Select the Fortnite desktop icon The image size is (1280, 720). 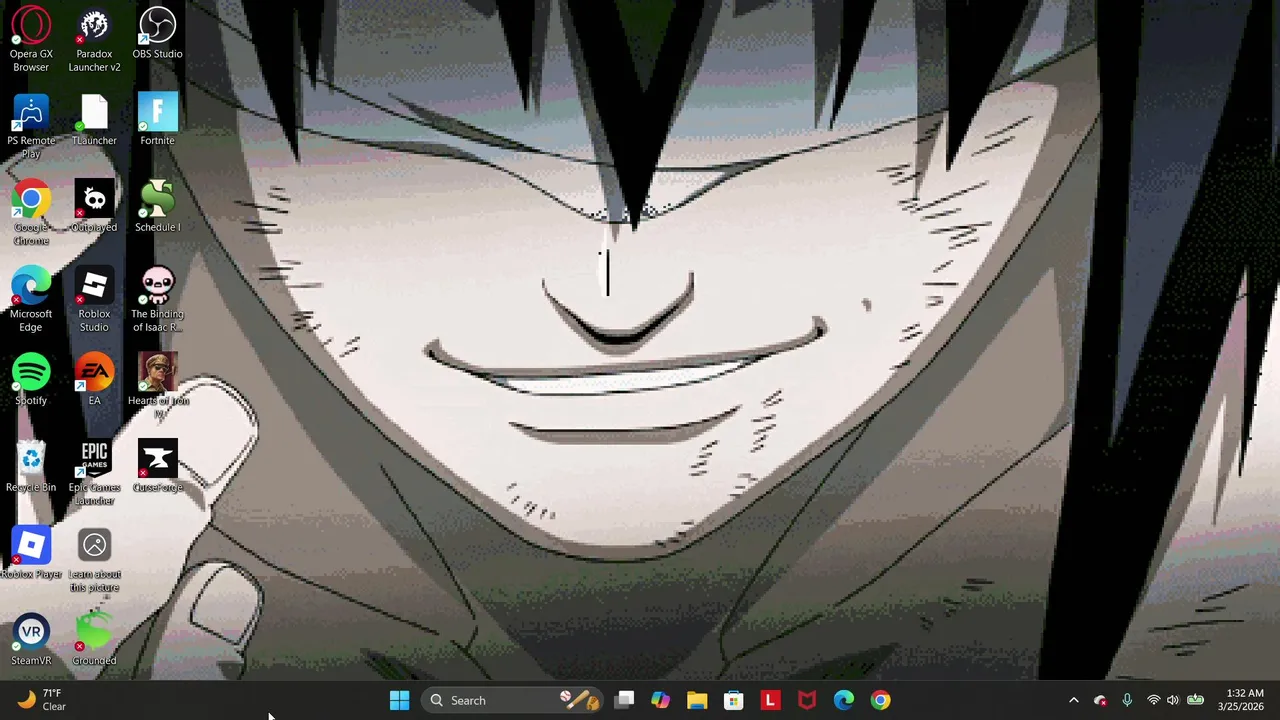[x=157, y=120]
